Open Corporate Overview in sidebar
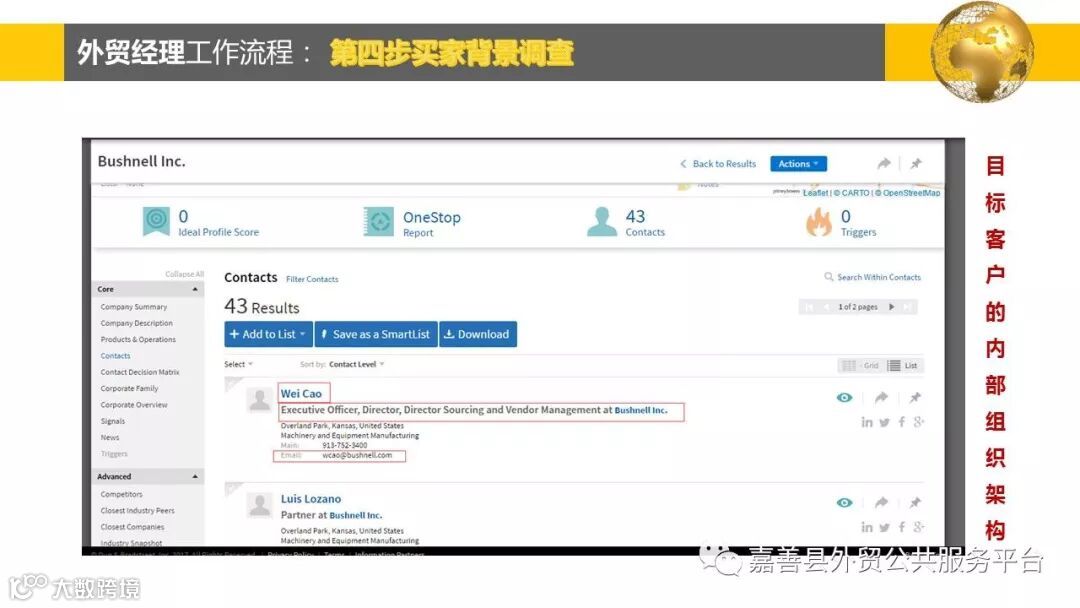The height and width of the screenshot is (608, 1080). coord(134,405)
